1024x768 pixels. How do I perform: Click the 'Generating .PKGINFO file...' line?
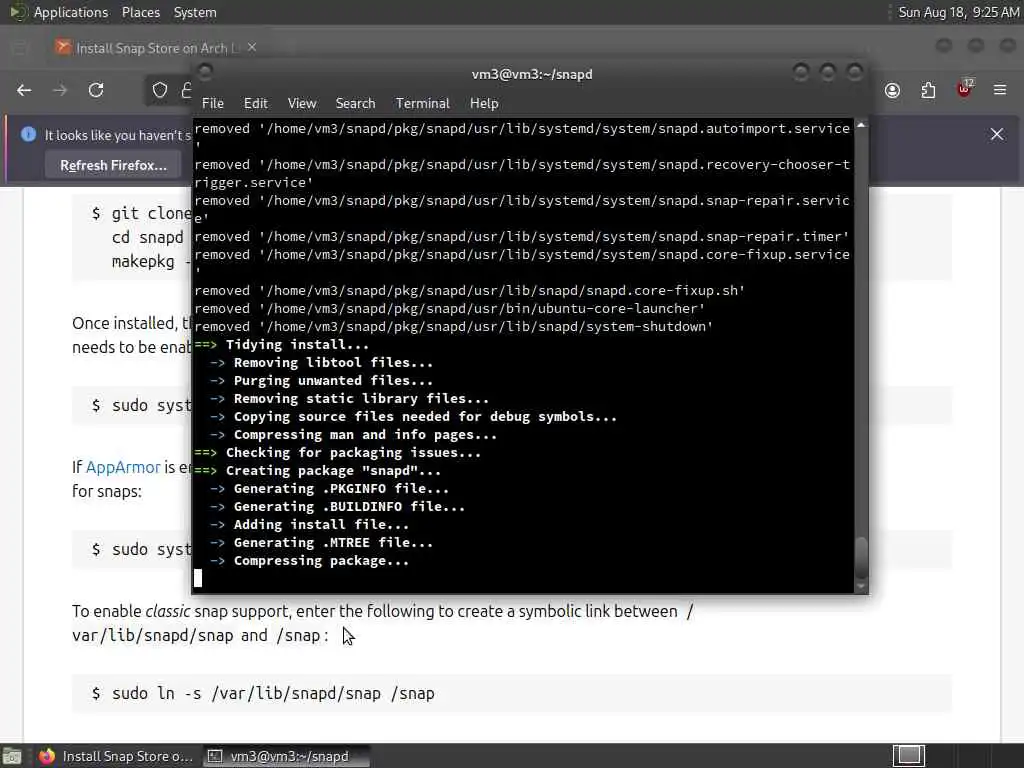point(341,488)
